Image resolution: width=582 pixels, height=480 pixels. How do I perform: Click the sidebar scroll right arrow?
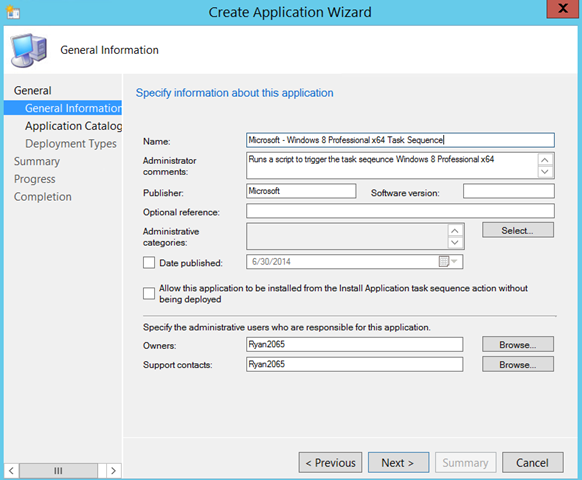point(114,471)
